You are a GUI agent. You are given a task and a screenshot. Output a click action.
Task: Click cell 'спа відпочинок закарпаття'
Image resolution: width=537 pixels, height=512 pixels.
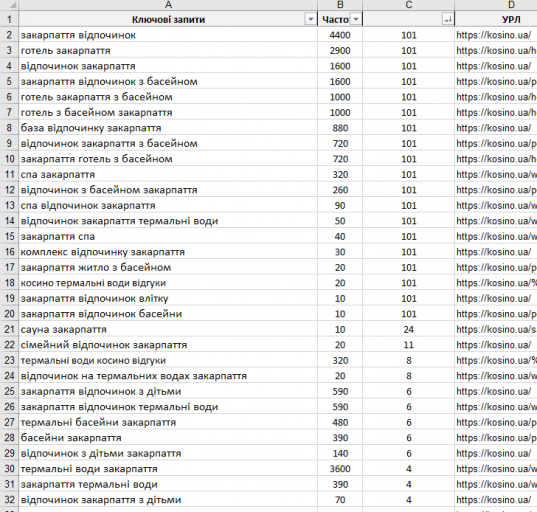tap(168, 205)
